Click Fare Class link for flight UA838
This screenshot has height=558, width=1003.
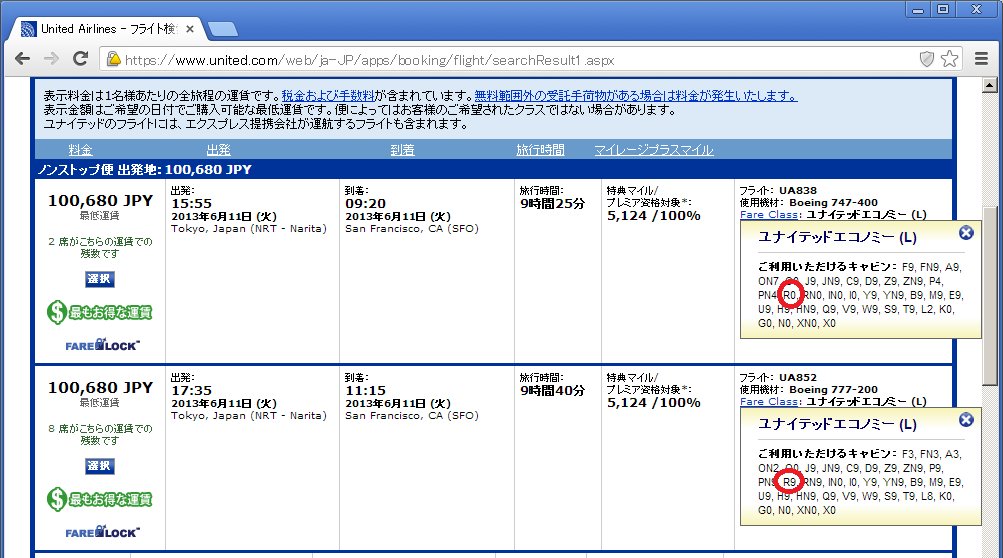[770, 214]
